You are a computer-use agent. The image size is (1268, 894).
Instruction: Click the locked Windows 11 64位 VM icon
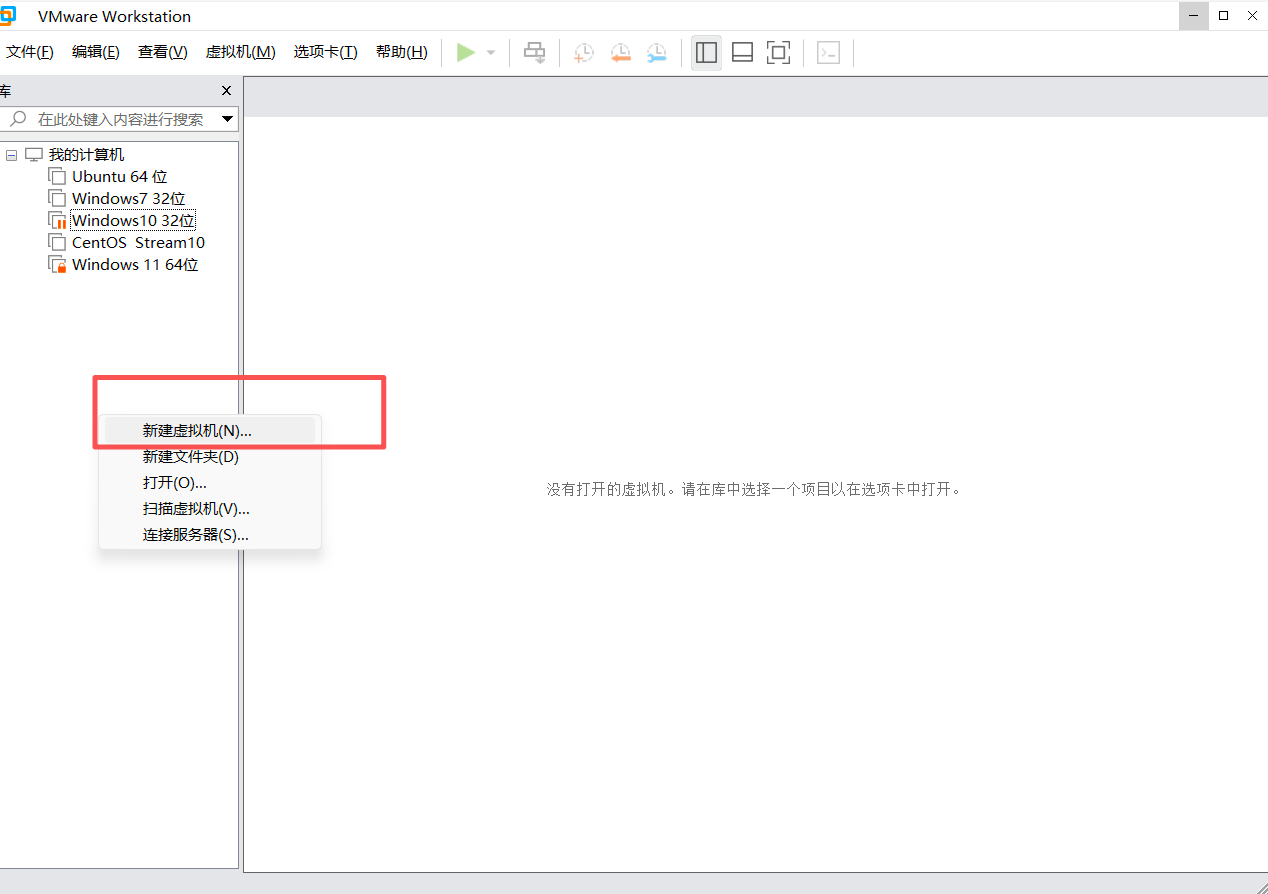point(57,265)
